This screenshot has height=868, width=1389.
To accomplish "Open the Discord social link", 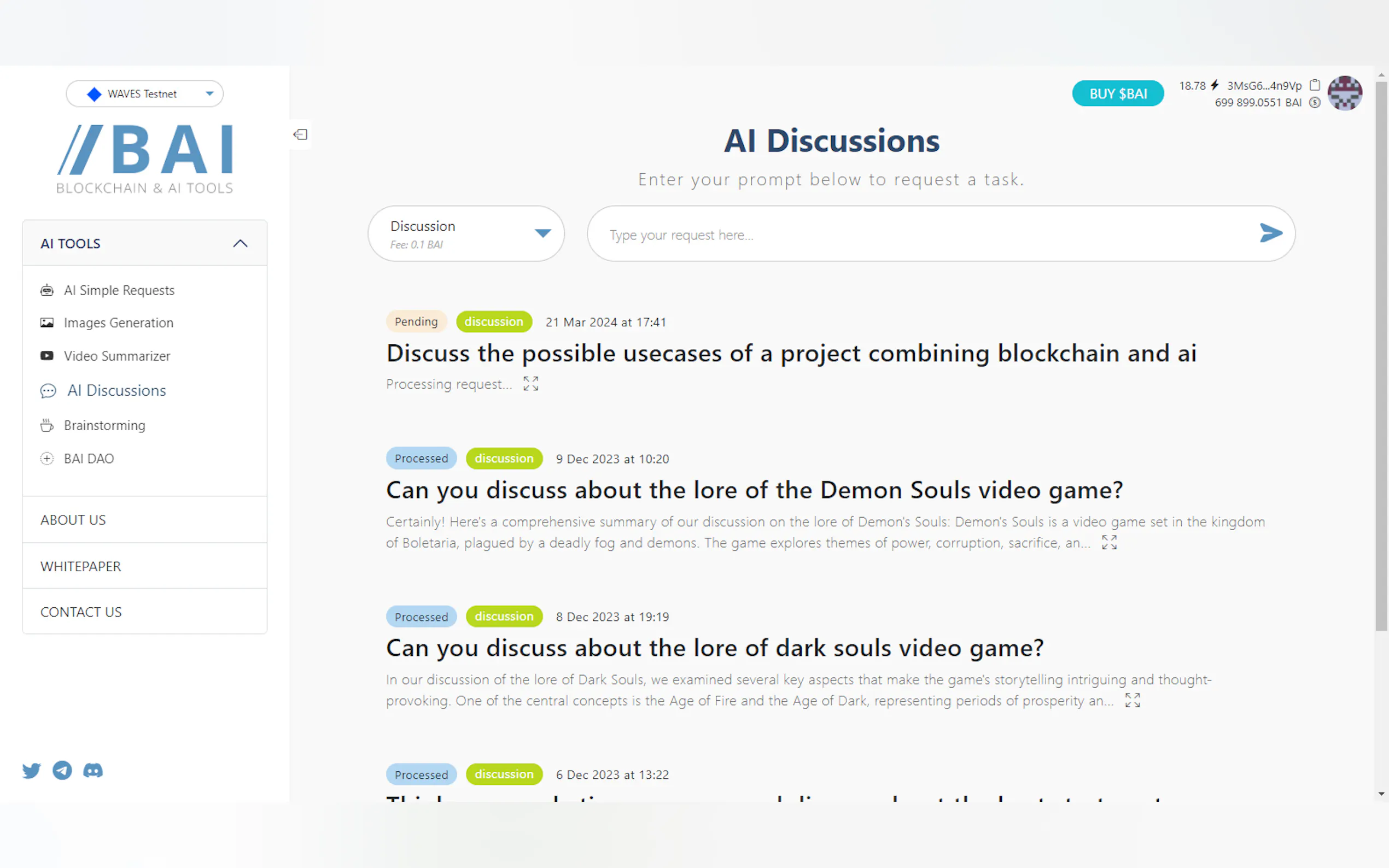I will point(93,770).
